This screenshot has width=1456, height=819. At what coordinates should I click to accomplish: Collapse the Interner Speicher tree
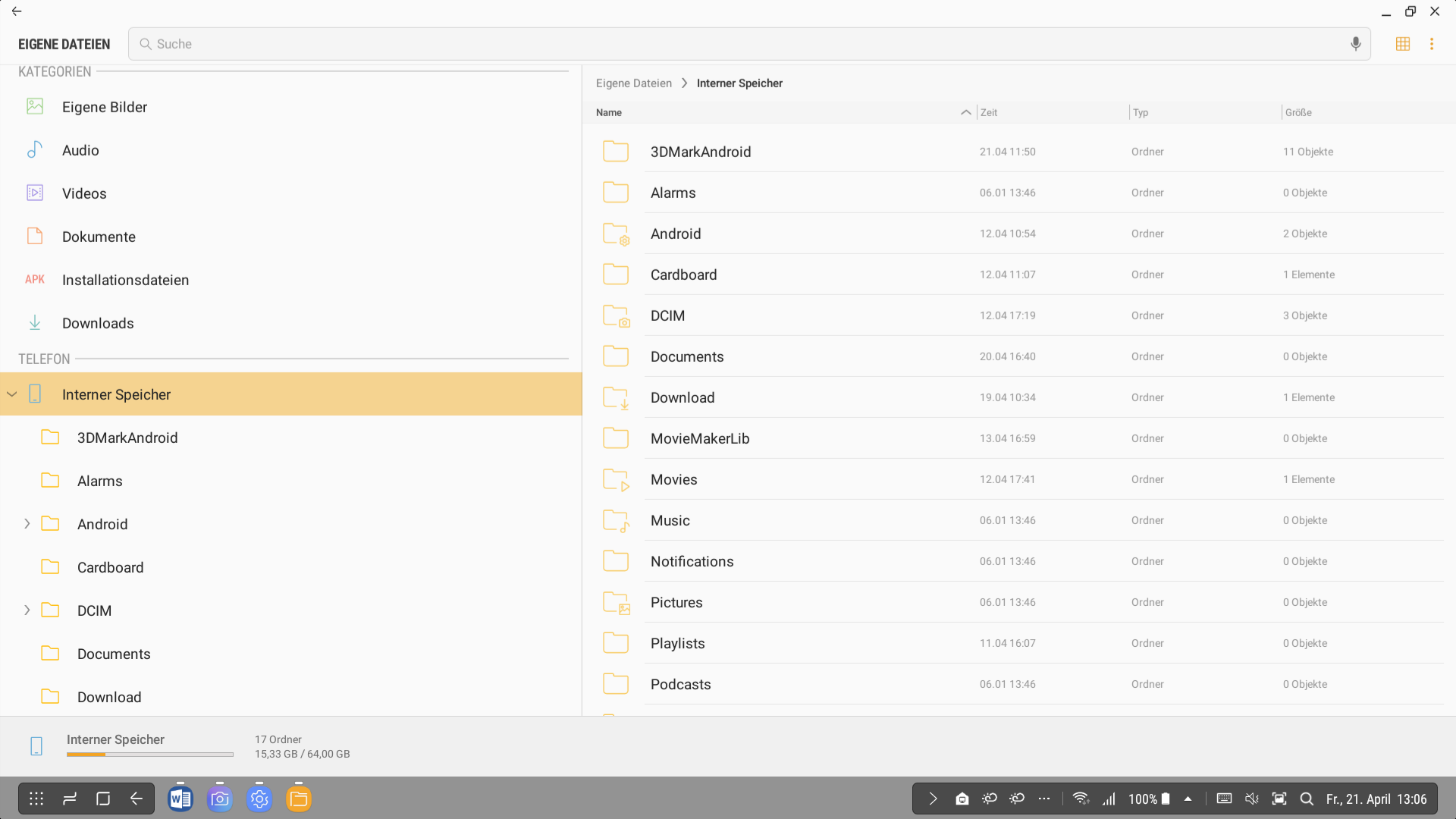[x=12, y=394]
